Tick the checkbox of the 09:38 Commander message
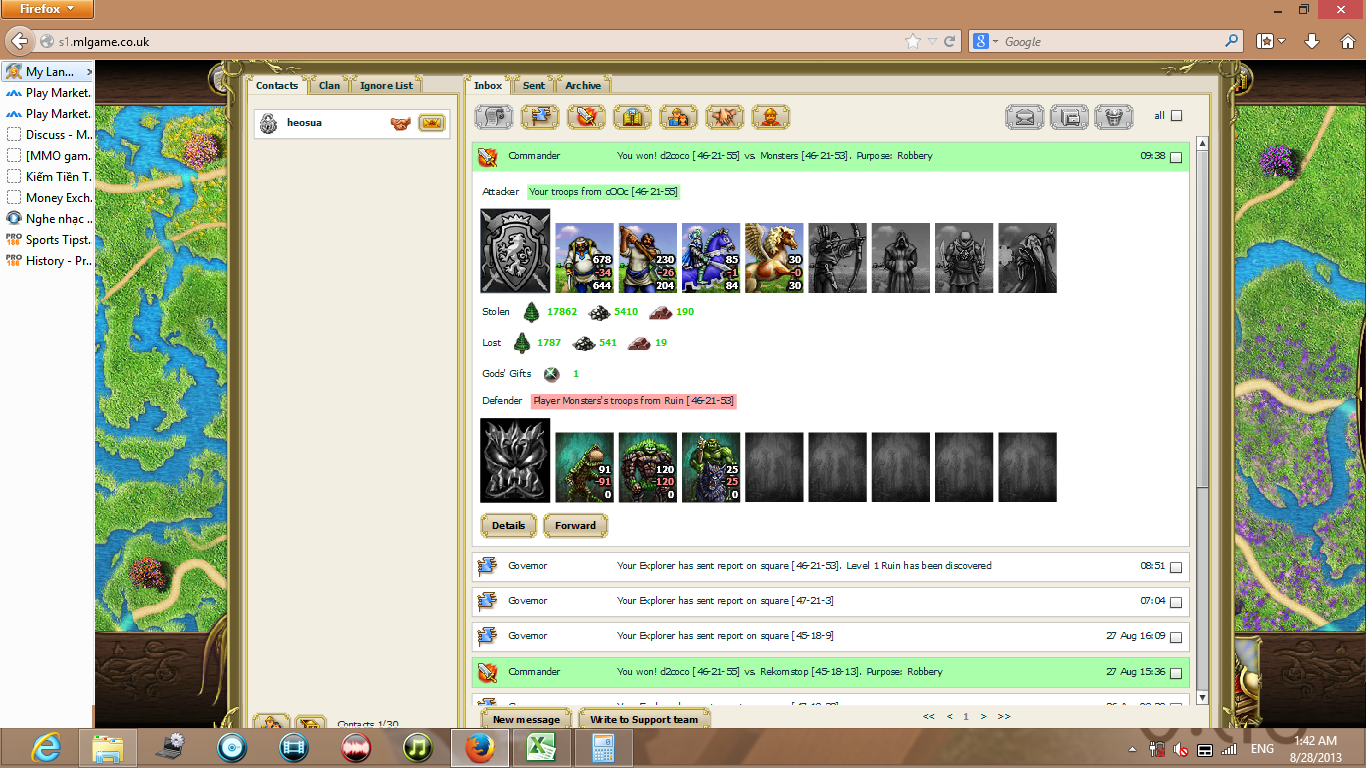1366x768 pixels. click(1176, 157)
